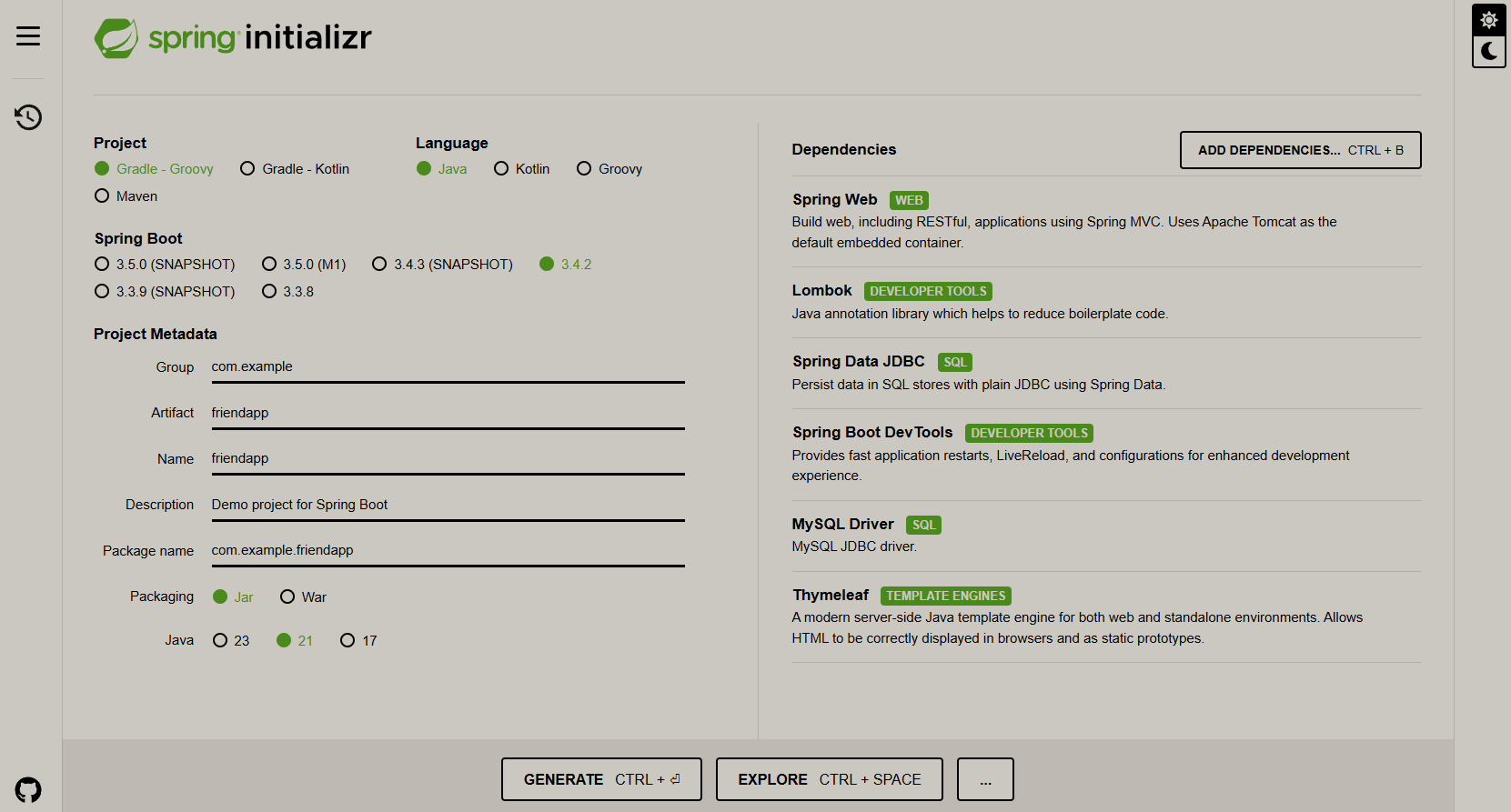The height and width of the screenshot is (812, 1511).
Task: Switch to light theme sun icon
Action: tap(1489, 20)
